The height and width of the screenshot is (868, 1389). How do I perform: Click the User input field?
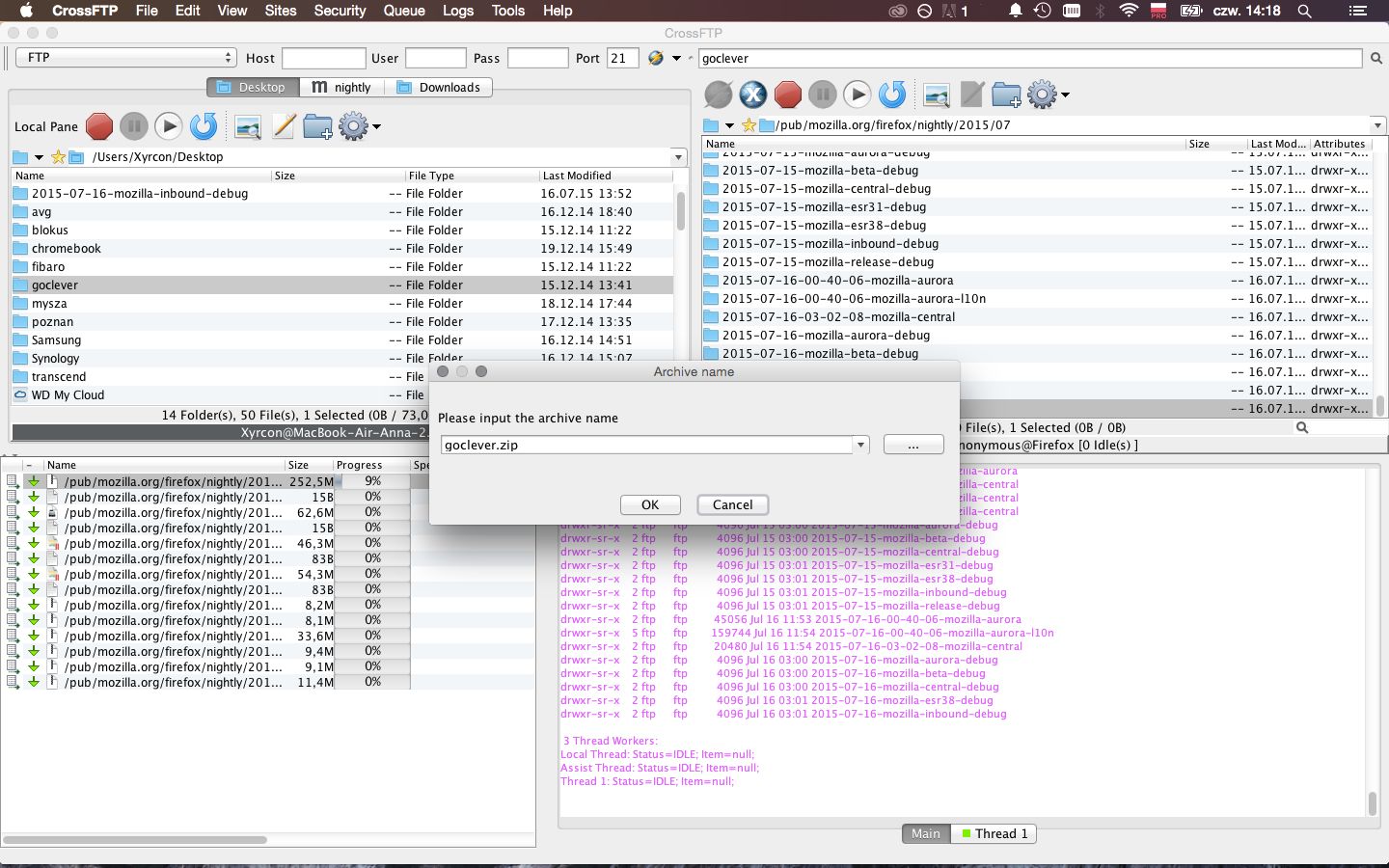(x=436, y=58)
